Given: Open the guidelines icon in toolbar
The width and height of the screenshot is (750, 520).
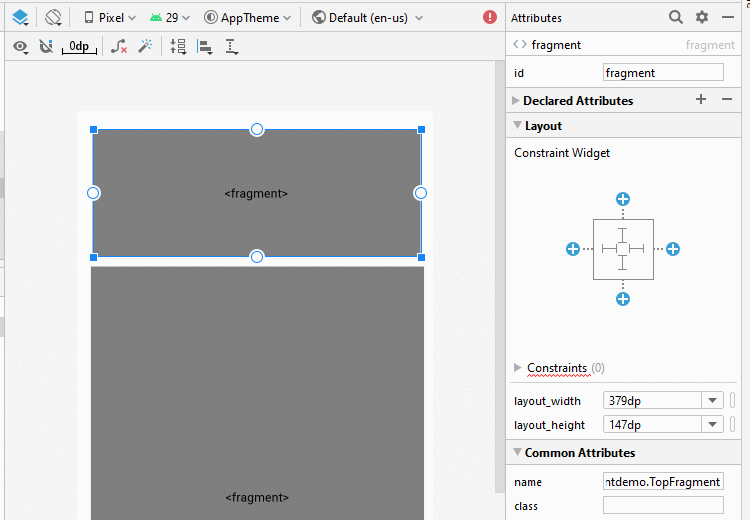Looking at the screenshot, I should click(232, 47).
